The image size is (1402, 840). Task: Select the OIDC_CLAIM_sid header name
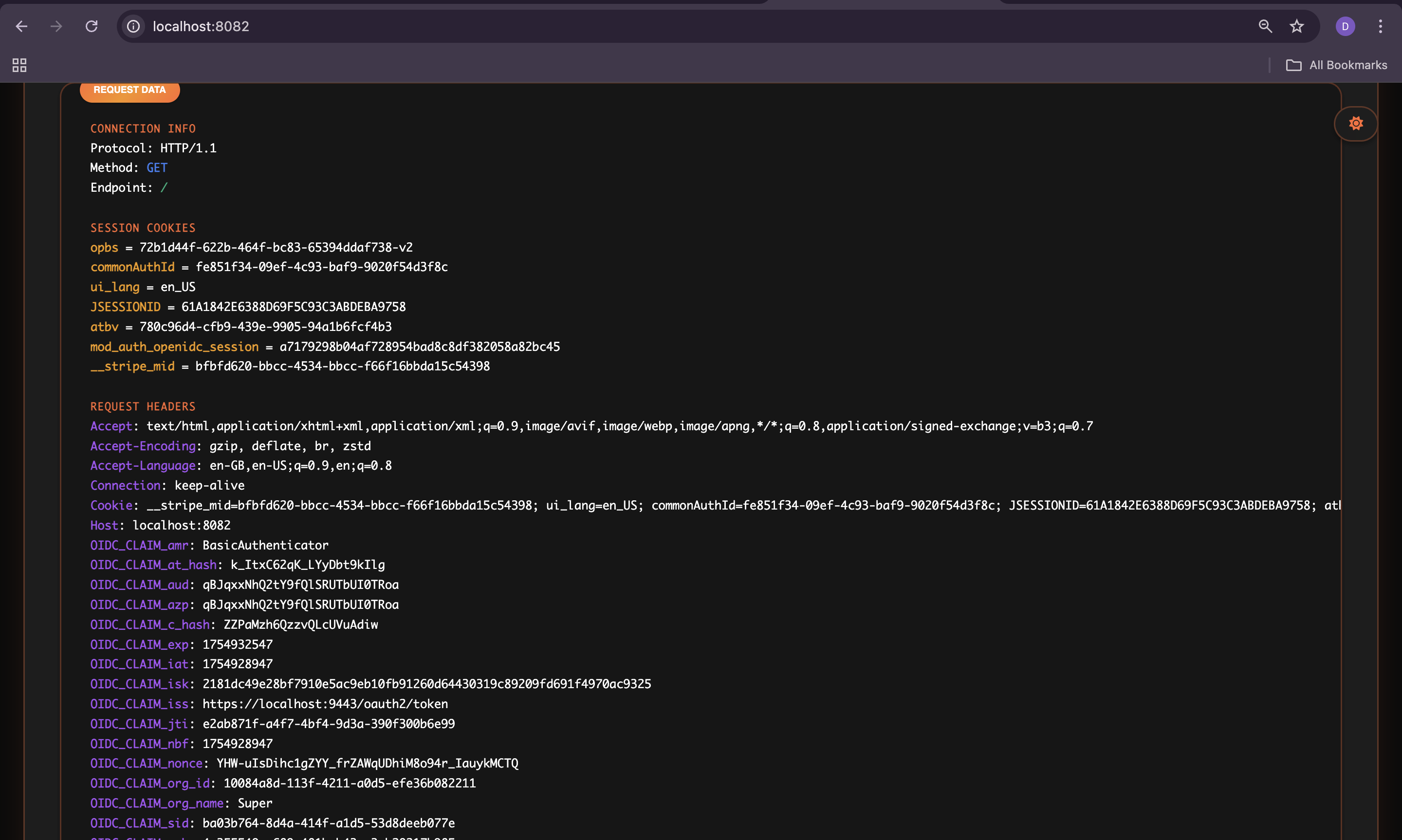[139, 823]
